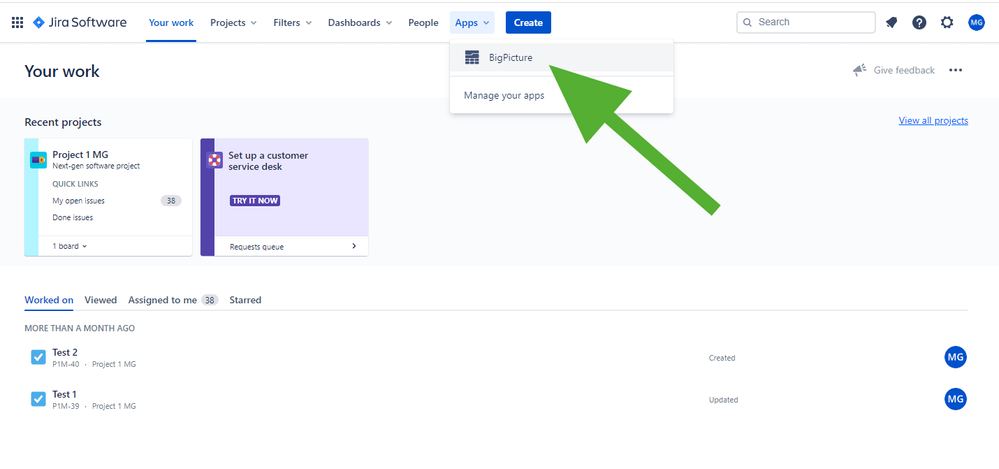This screenshot has width=999, height=469.
Task: Click the Give feedback megaphone icon
Action: (x=860, y=70)
